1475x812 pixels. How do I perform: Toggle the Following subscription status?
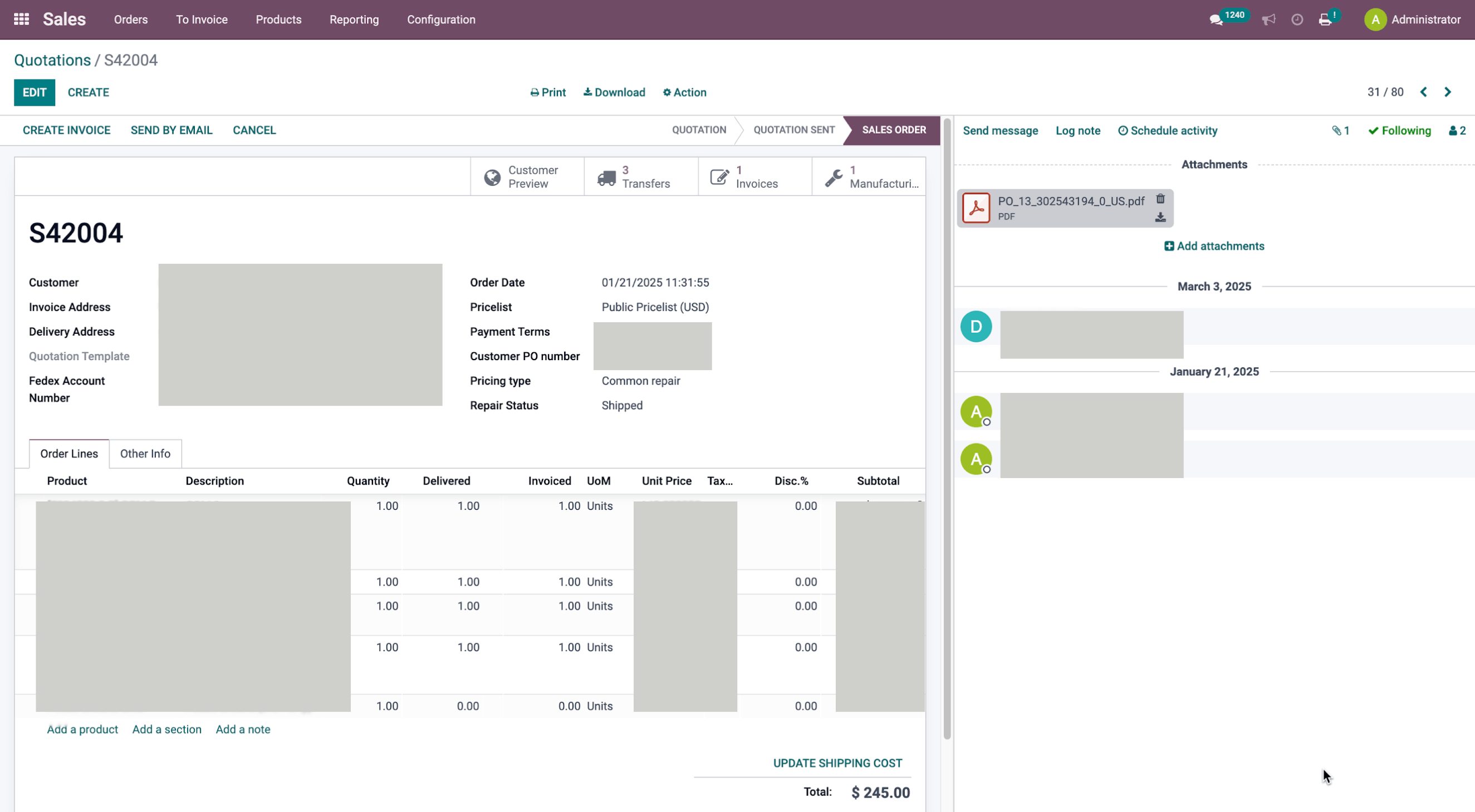point(1399,131)
